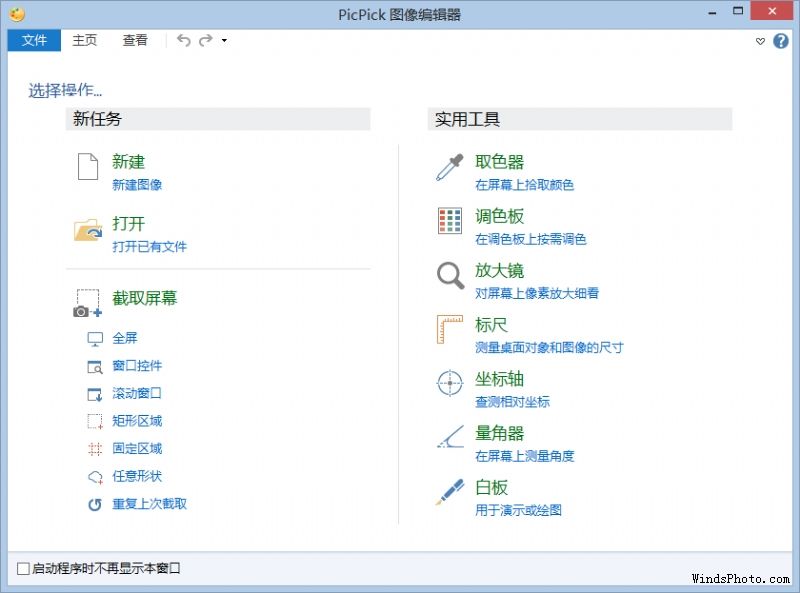800x593 pixels.
Task: Select 窗口控件 capture option
Action: [x=137, y=366]
